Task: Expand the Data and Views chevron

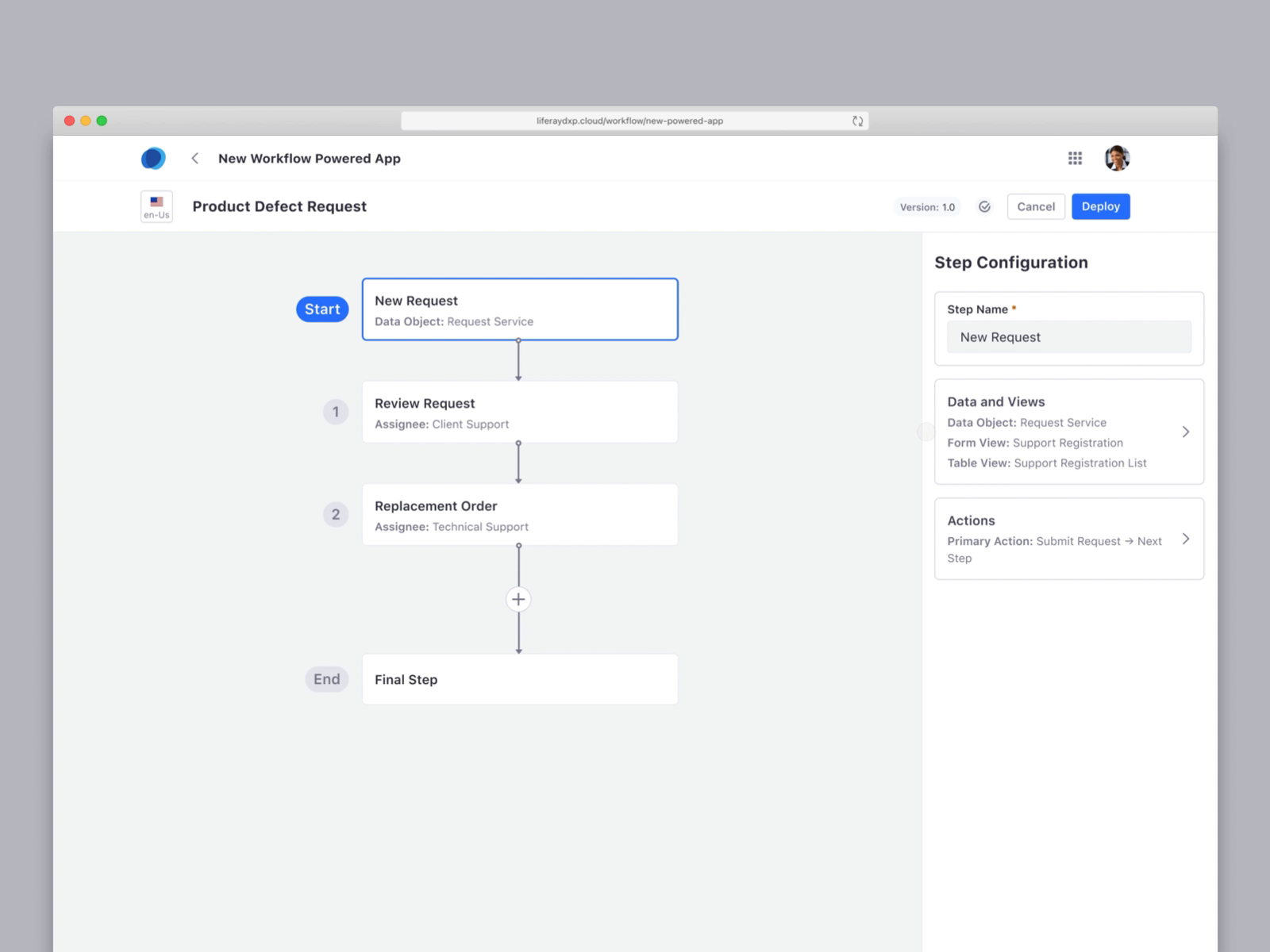Action: tap(1186, 432)
